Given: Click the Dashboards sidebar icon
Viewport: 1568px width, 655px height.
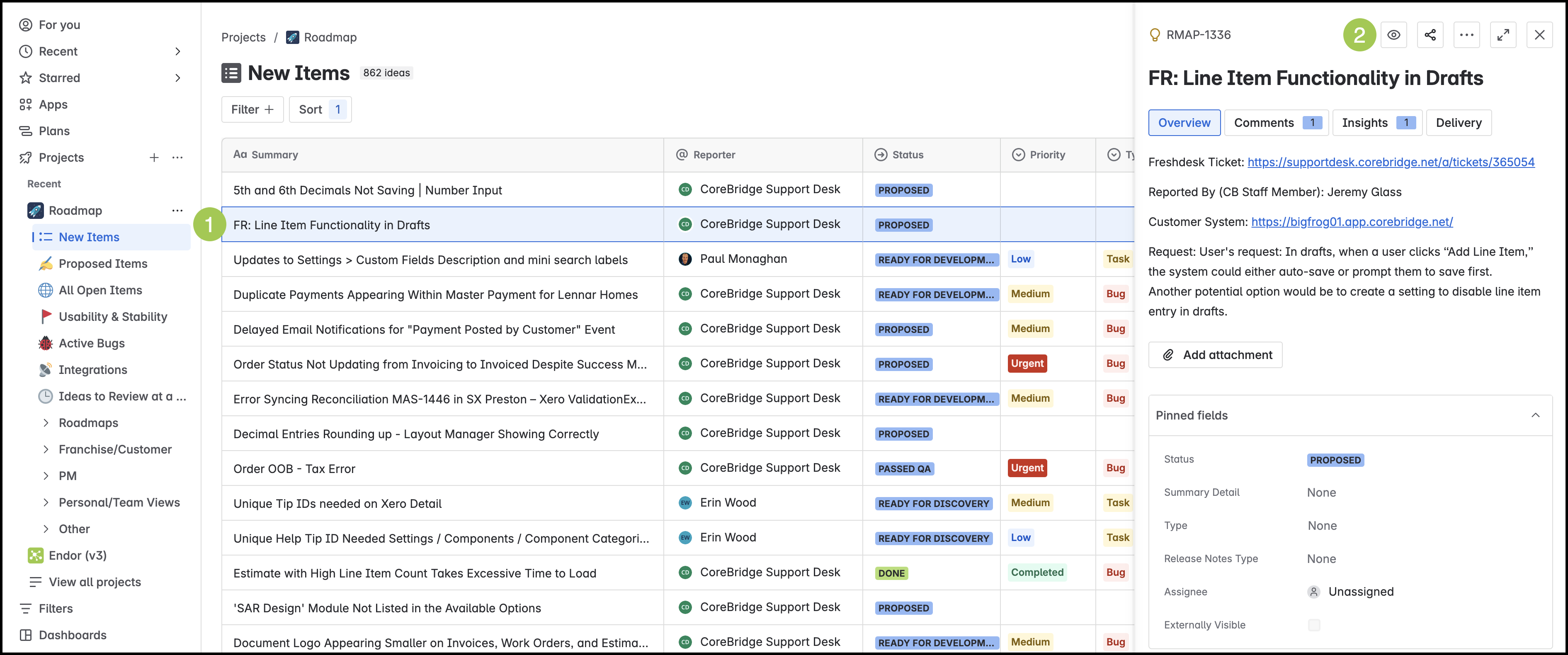Looking at the screenshot, I should 26,635.
